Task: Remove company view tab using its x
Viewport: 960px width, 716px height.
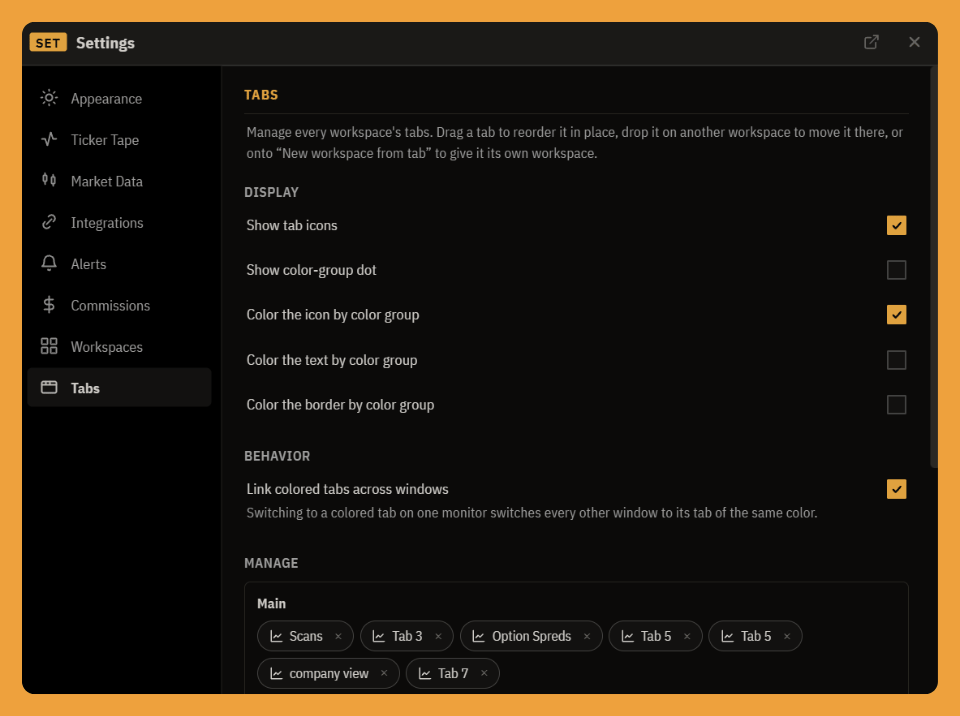Action: pyautogui.click(x=384, y=673)
